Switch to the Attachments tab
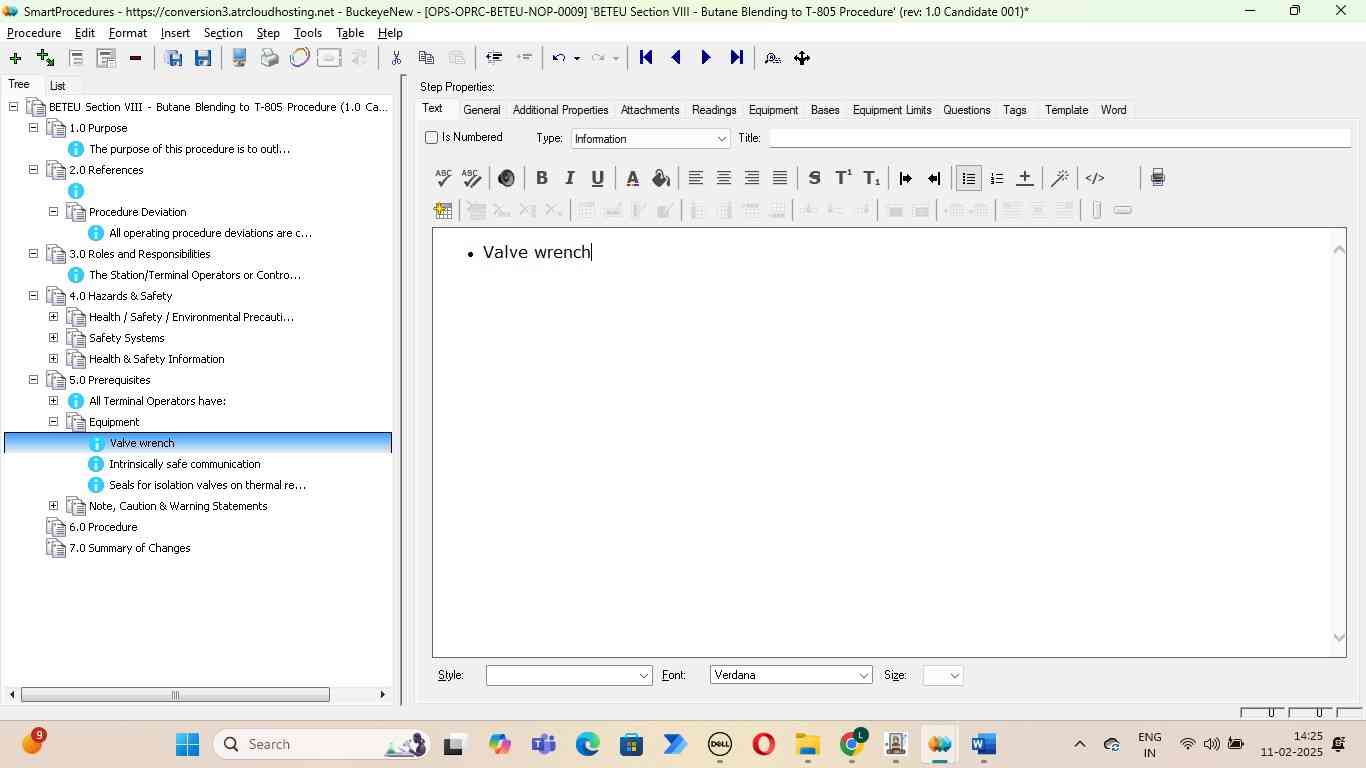Screen dimensions: 1366x768 [x=650, y=110]
